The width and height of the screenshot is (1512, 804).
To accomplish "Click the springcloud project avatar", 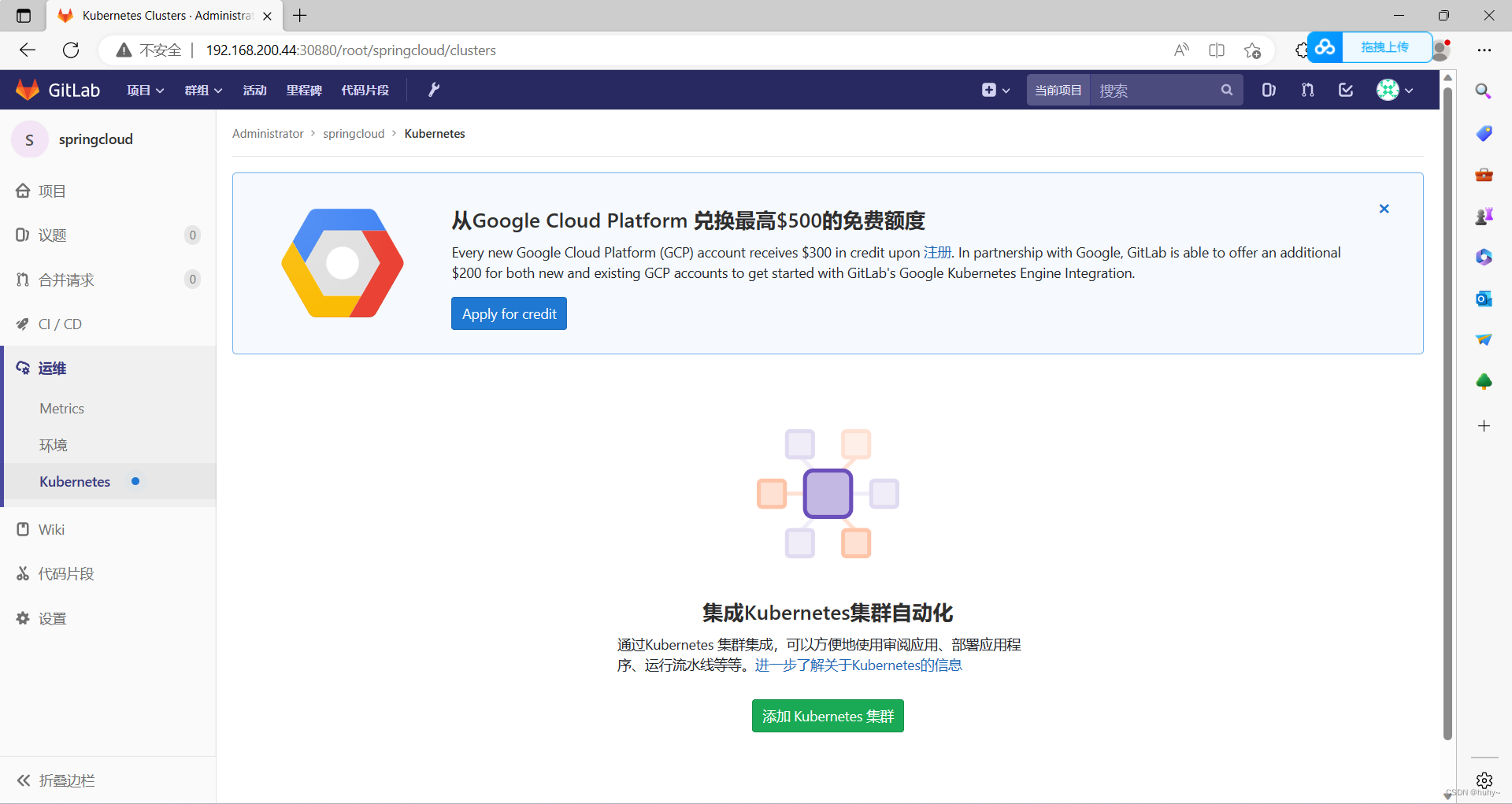I will [30, 139].
